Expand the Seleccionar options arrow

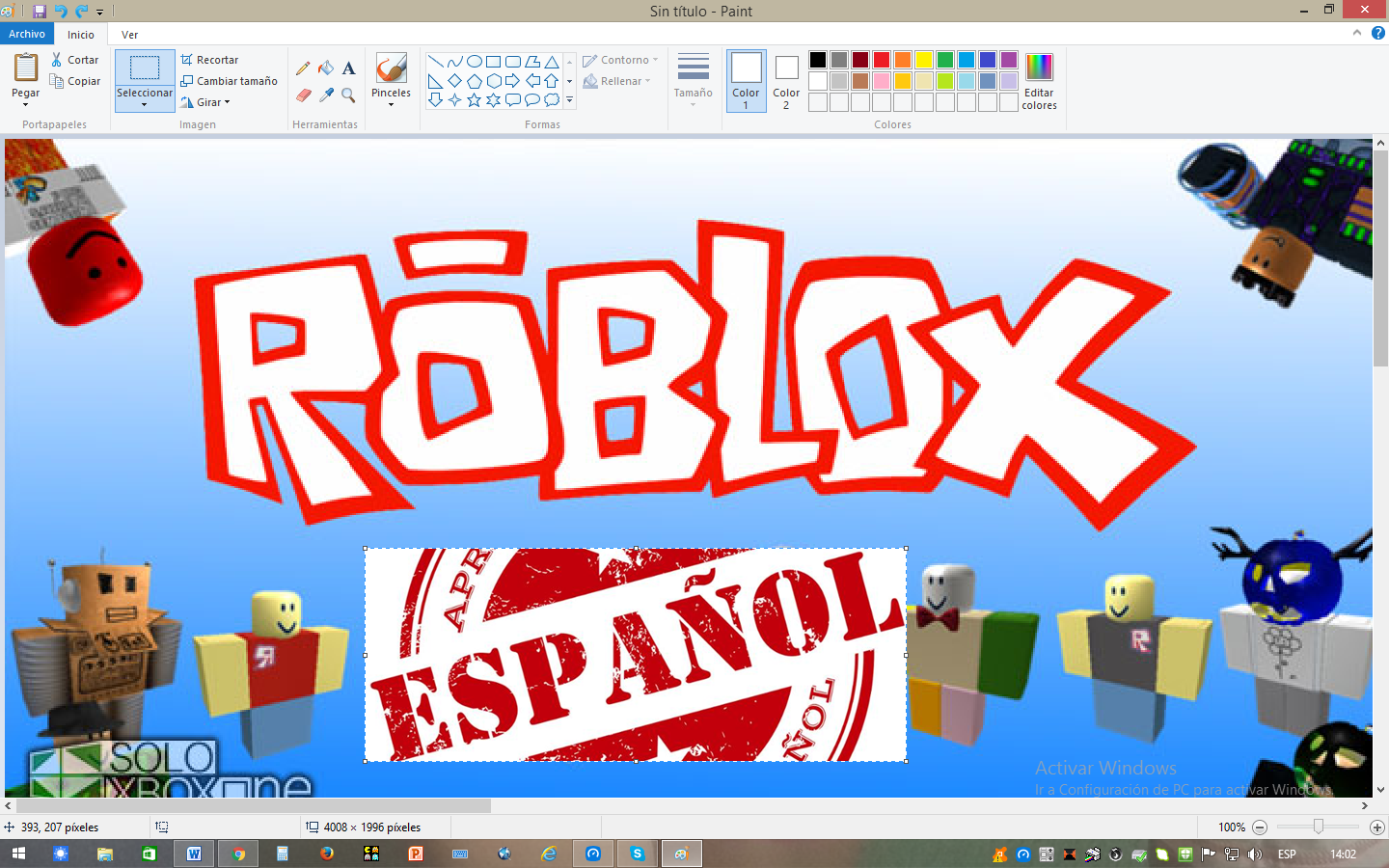pyautogui.click(x=145, y=104)
